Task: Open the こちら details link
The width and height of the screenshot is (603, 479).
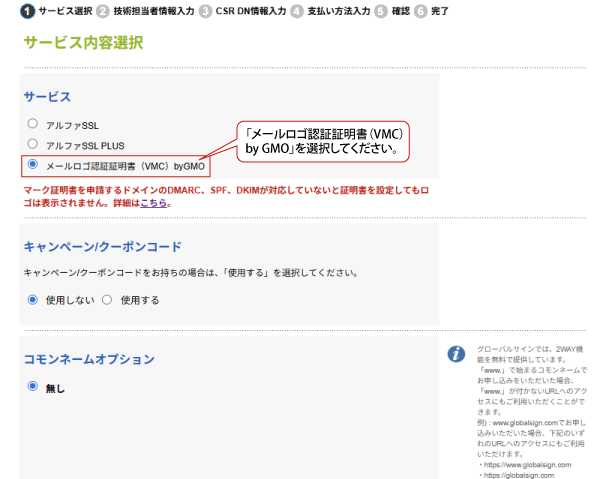Action: click(x=153, y=203)
